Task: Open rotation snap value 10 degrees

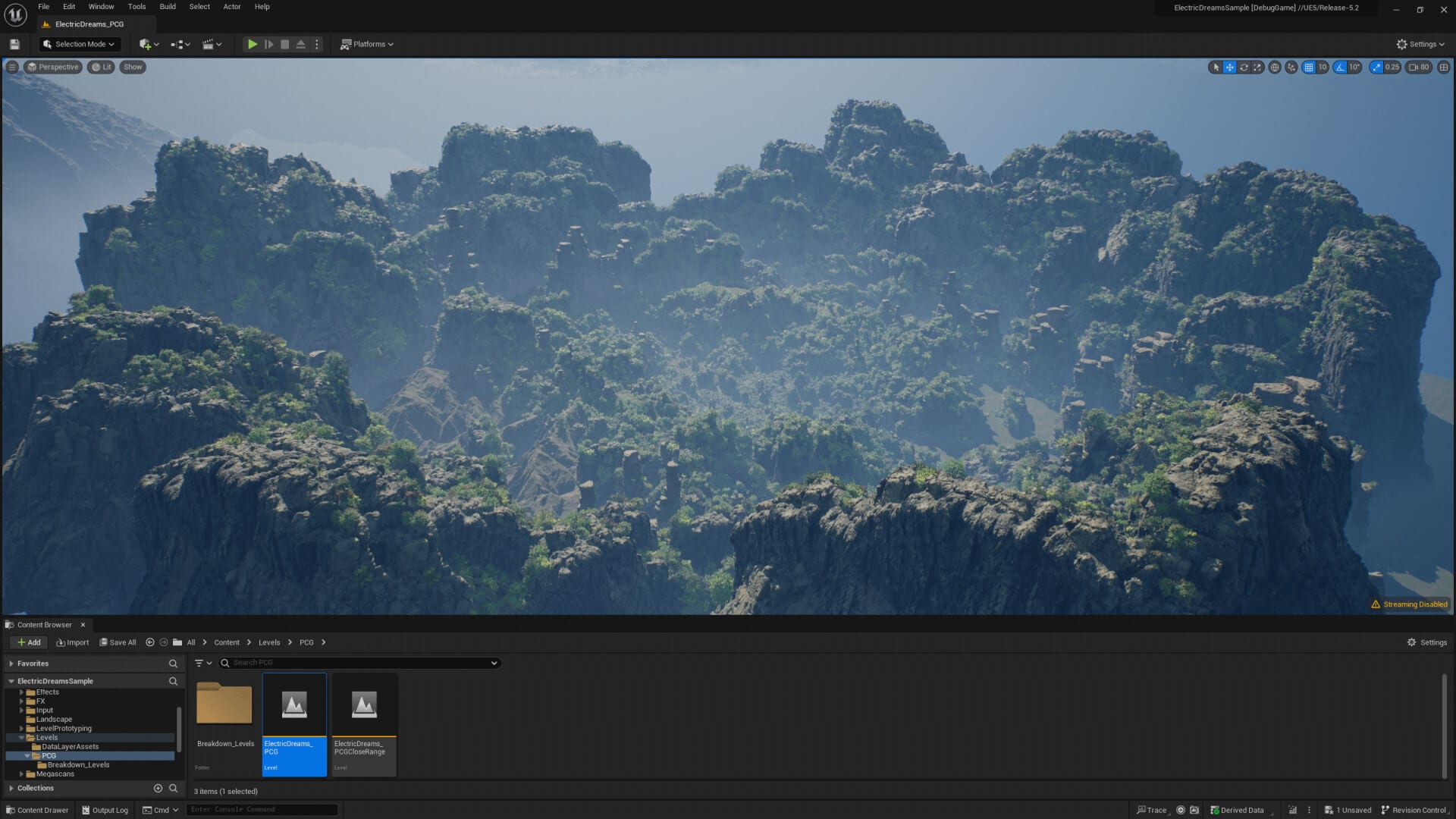Action: [x=1354, y=67]
